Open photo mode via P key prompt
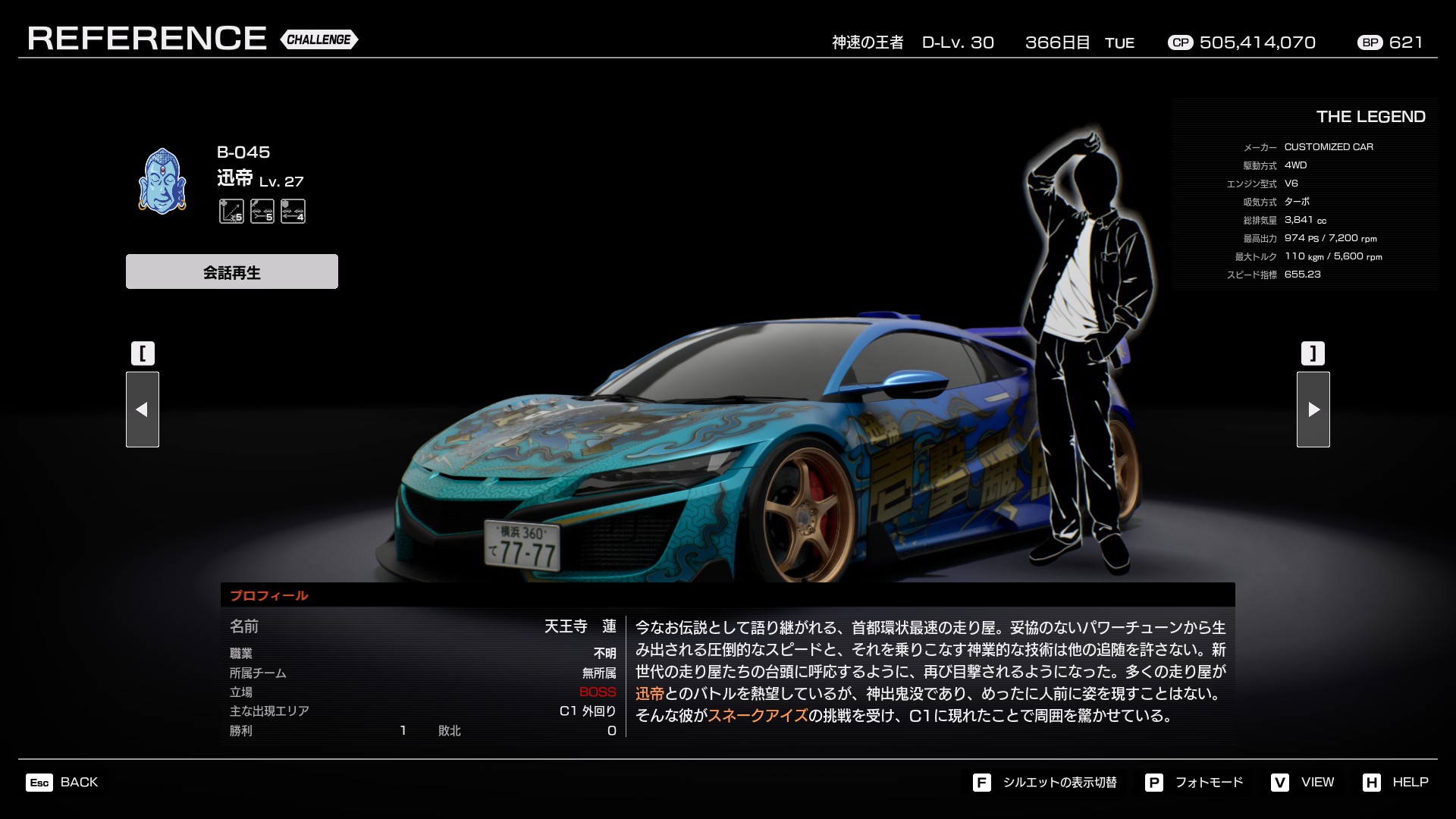The image size is (1456, 819). tap(1194, 782)
